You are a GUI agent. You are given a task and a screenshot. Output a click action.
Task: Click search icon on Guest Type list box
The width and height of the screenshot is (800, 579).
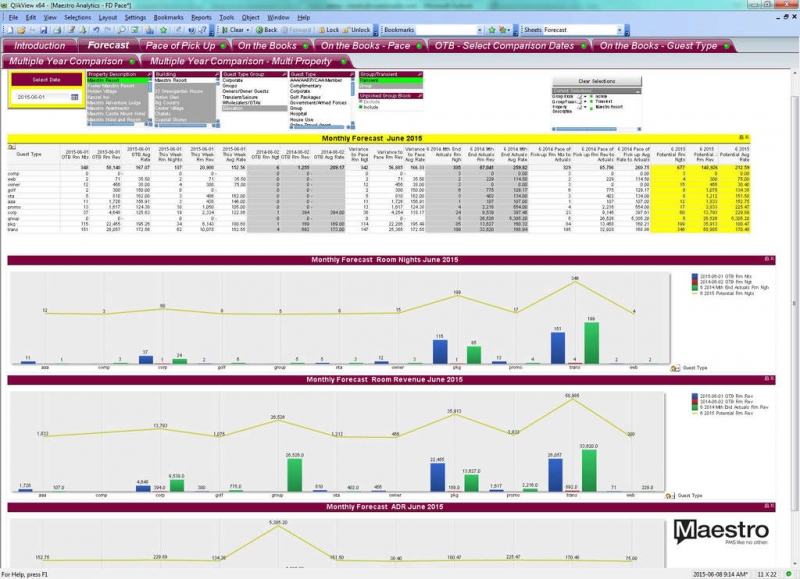point(352,74)
